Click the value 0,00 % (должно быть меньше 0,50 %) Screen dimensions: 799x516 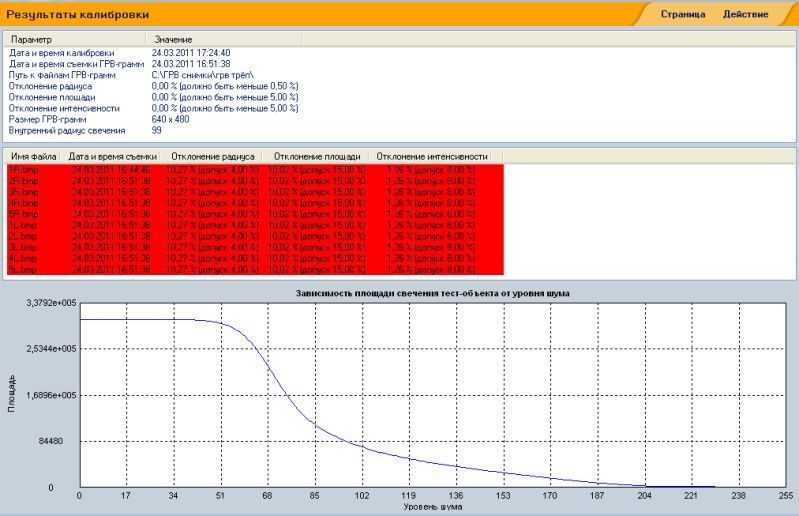click(x=225, y=86)
